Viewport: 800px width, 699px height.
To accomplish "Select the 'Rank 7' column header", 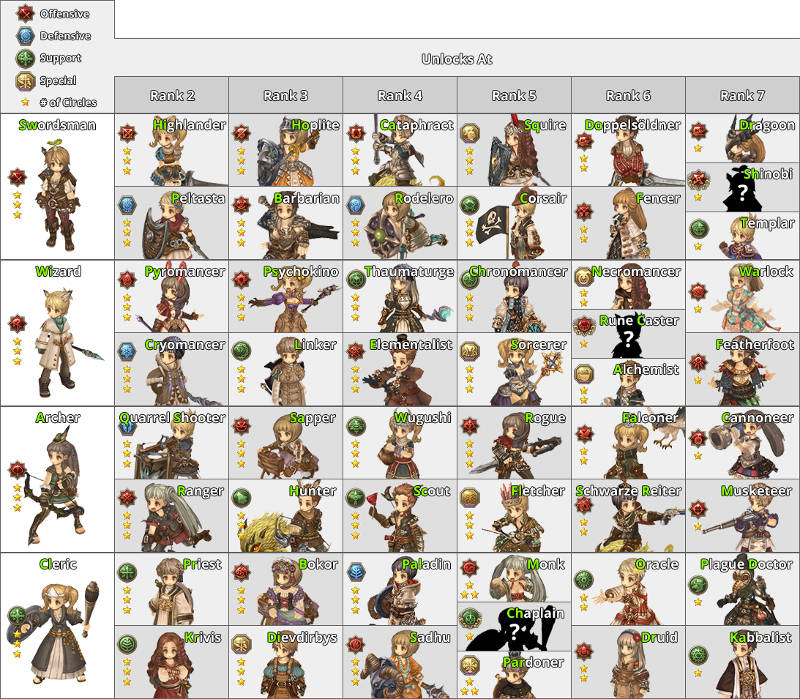I will [x=743, y=95].
